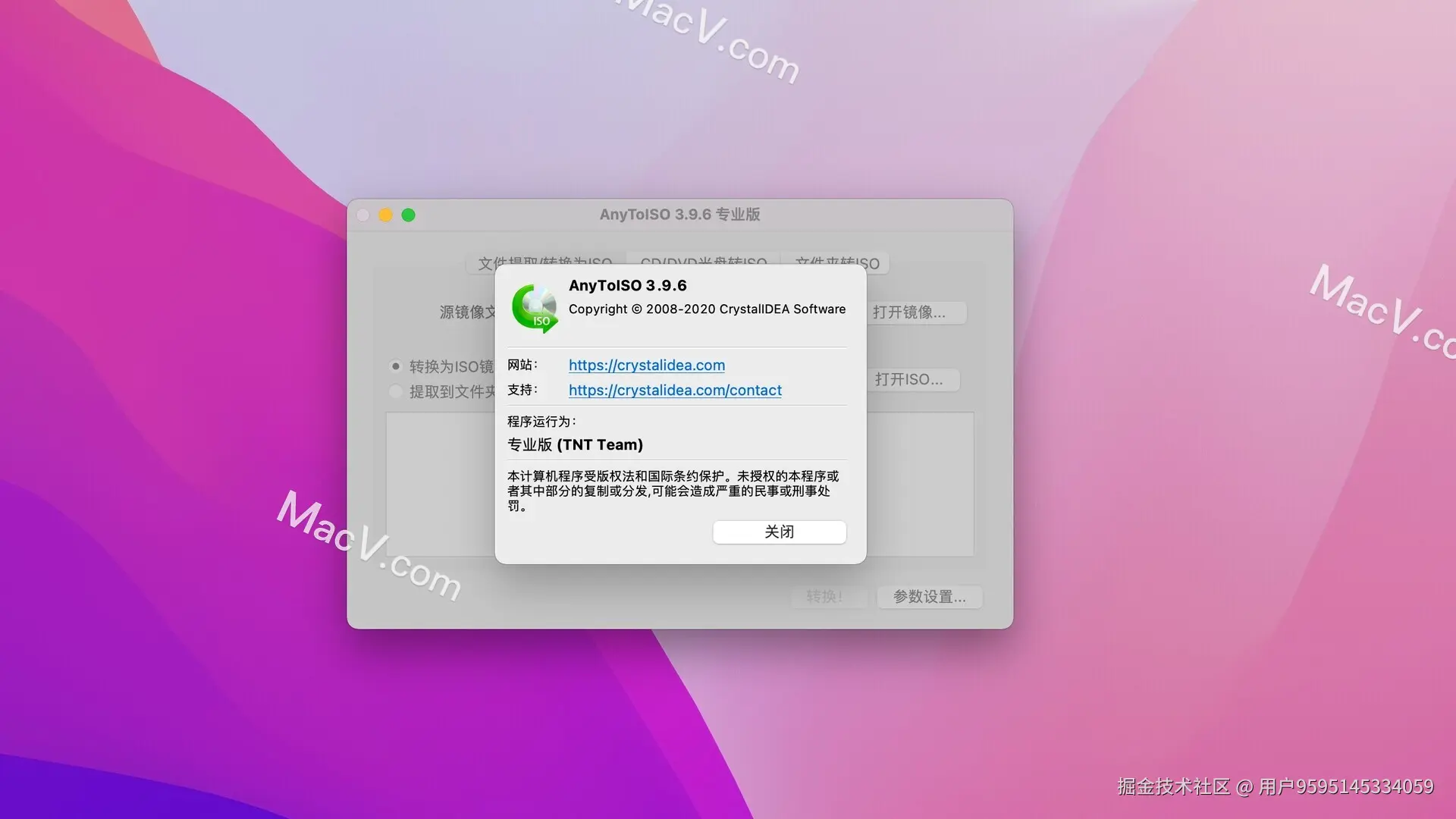
Task: Click the Copyright © 2008-2020 CrystalIDEA Software text
Action: [707, 309]
